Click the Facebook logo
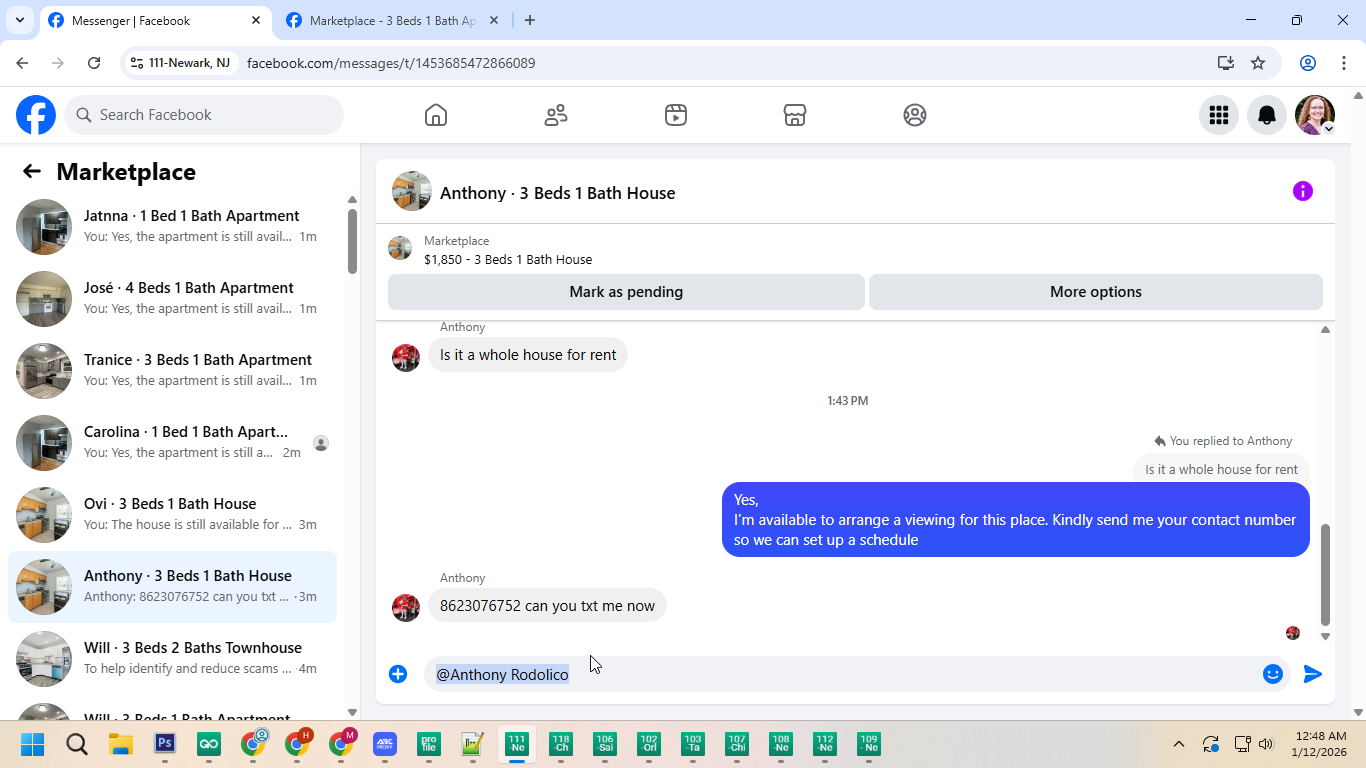 (36, 115)
